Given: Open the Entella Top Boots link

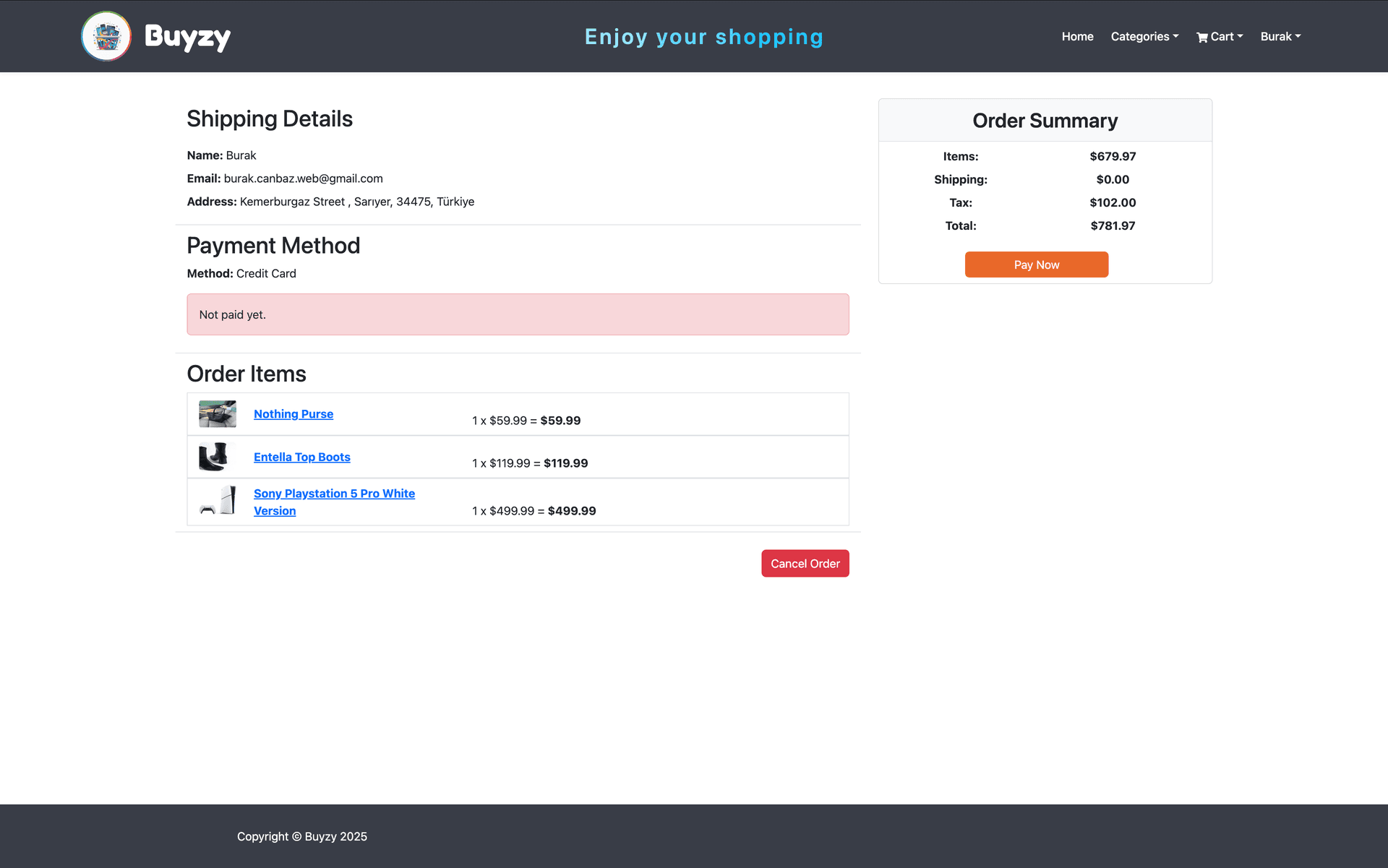Looking at the screenshot, I should click(301, 456).
